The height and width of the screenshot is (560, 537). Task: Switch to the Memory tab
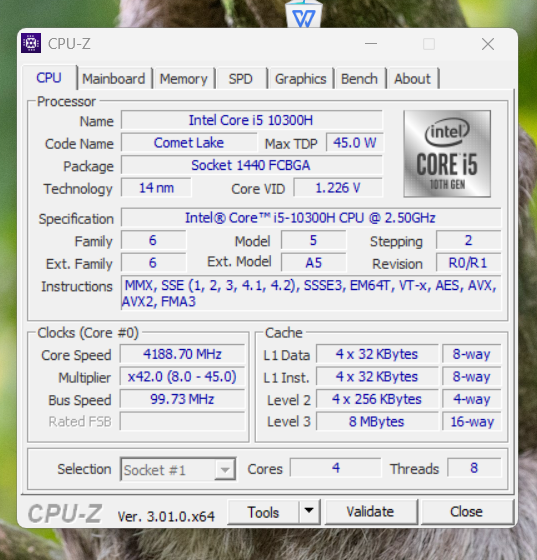[184, 79]
